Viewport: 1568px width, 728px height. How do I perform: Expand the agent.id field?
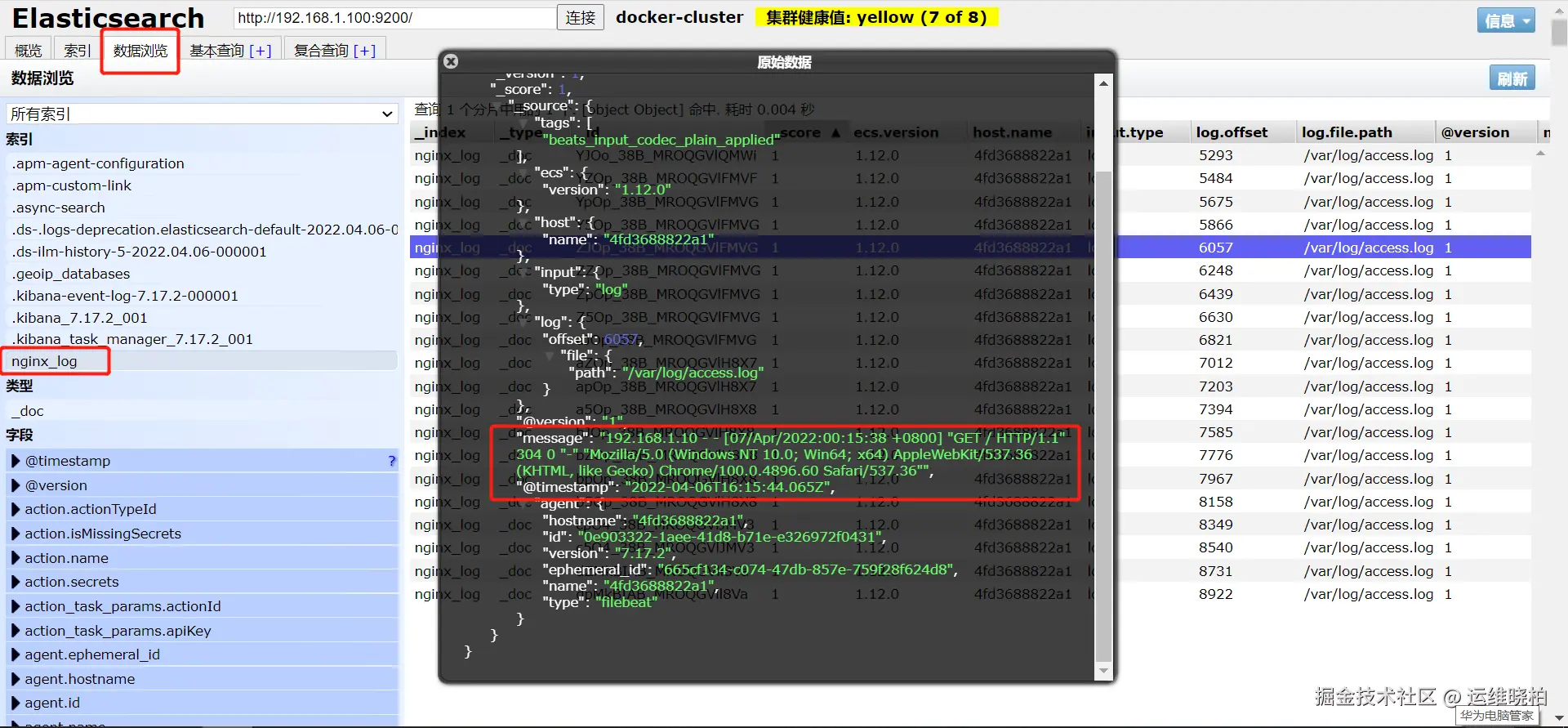click(x=16, y=703)
